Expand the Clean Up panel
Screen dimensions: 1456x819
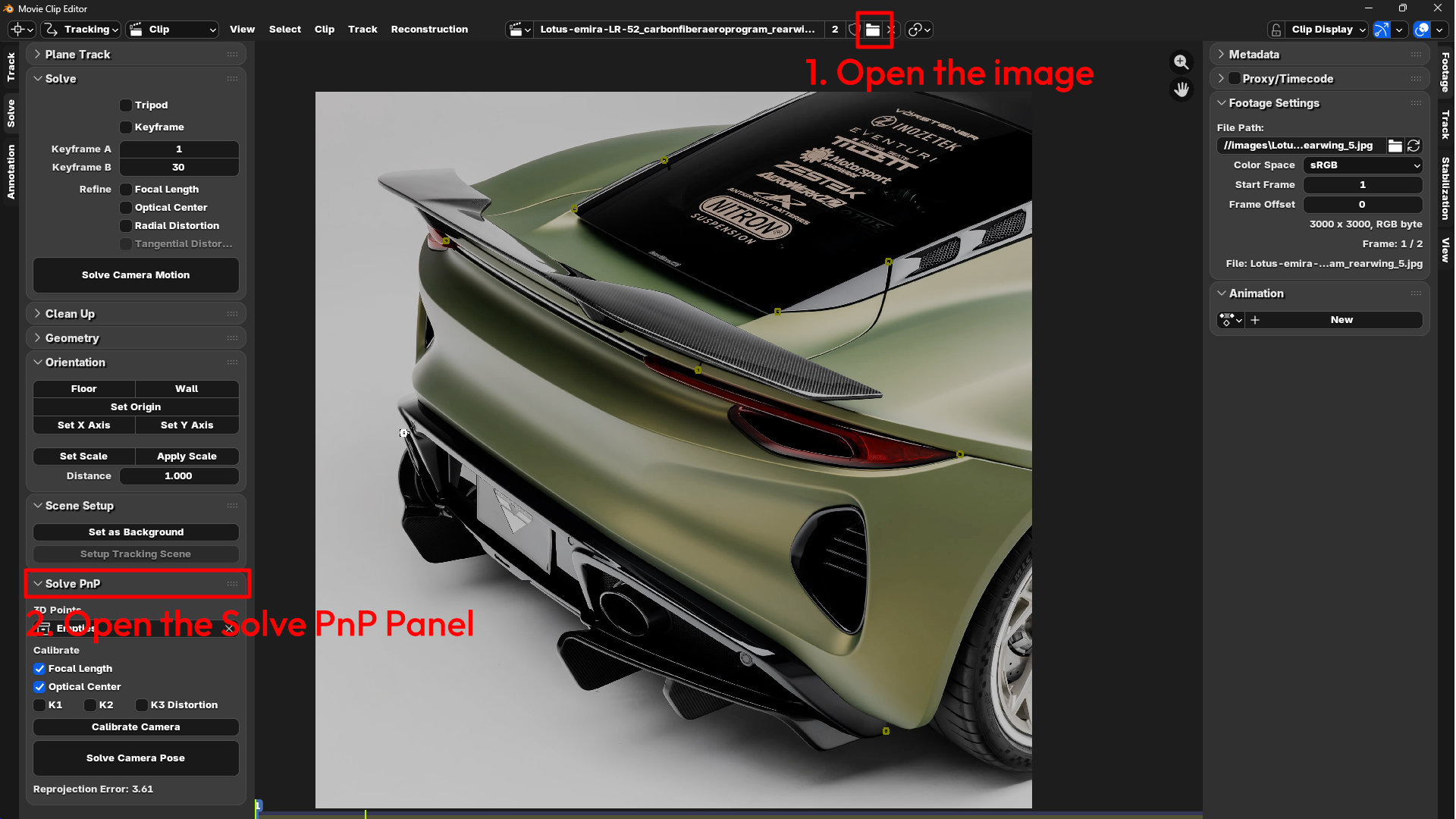136,314
